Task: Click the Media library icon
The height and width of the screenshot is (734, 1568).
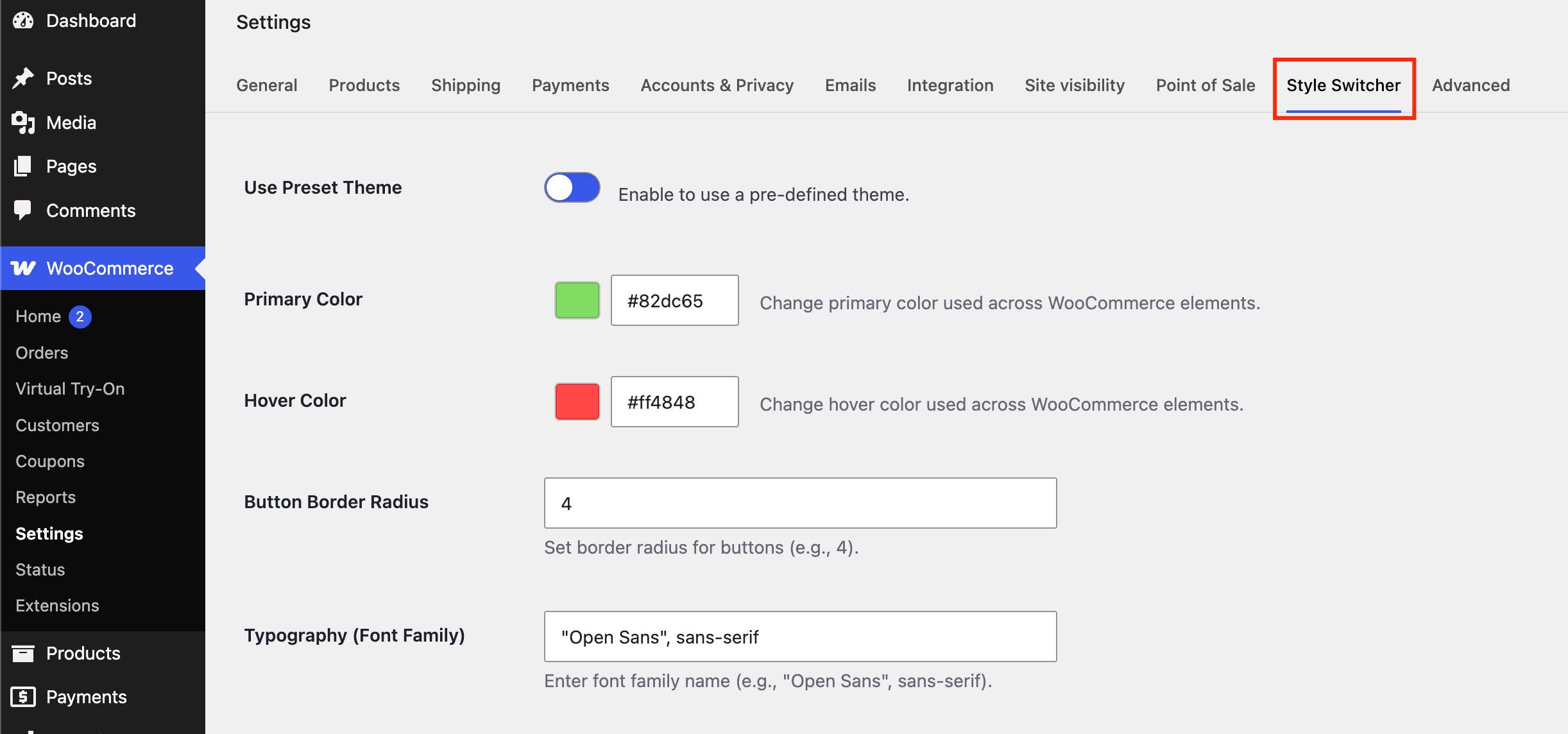Action: click(x=23, y=123)
